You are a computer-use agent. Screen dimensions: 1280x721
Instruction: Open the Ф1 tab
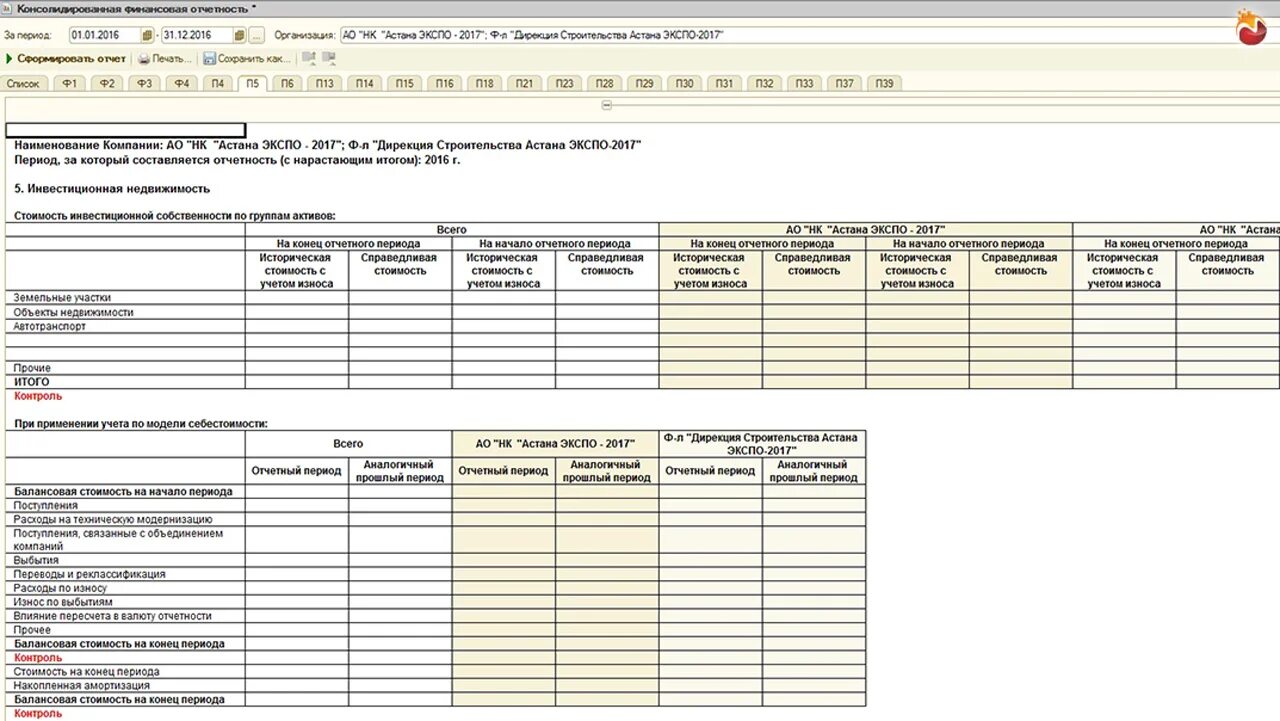pyautogui.click(x=69, y=84)
